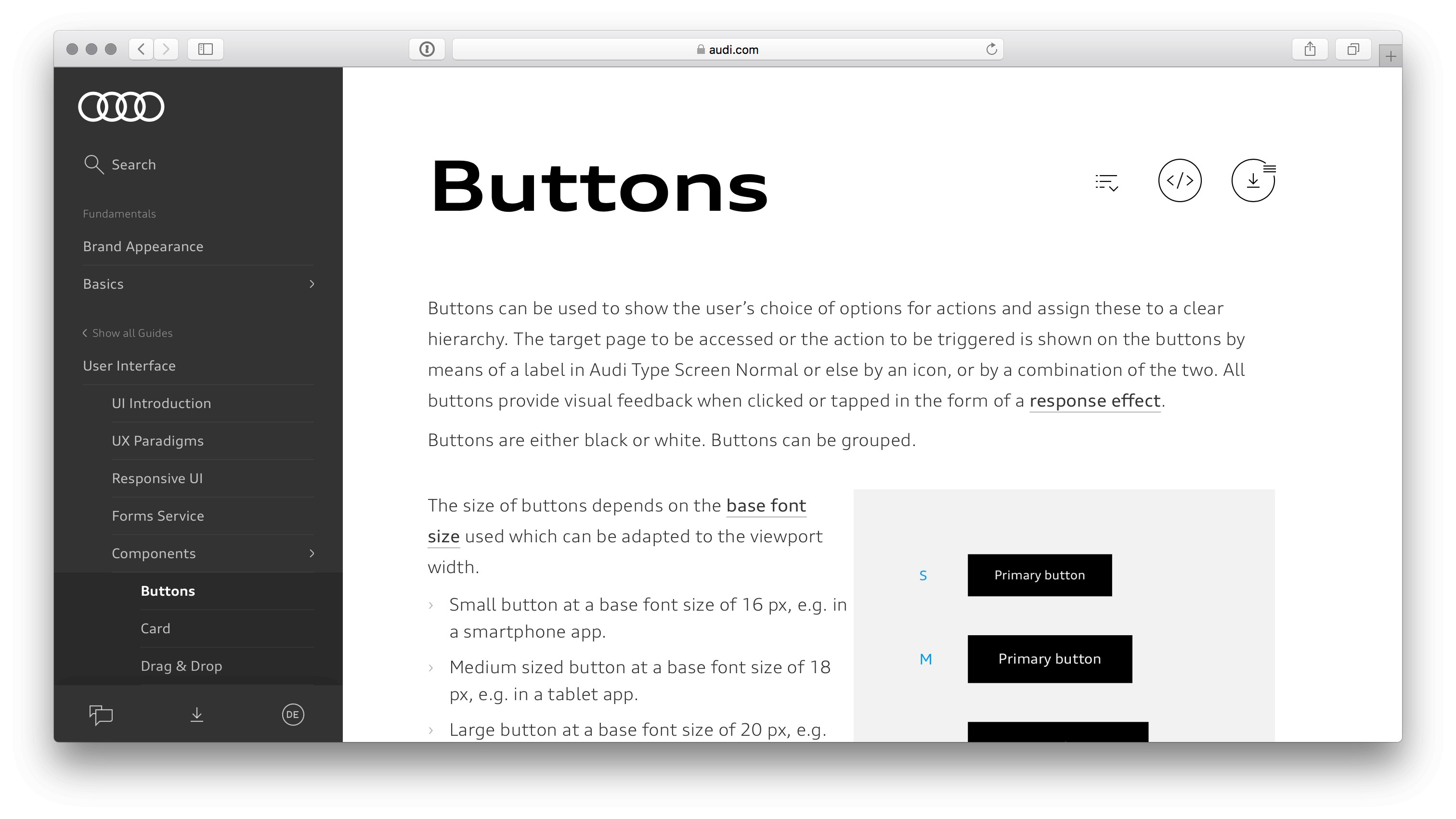Click the comments/feedback icon at bottom
Viewport: 1456px width, 819px height.
(101, 714)
